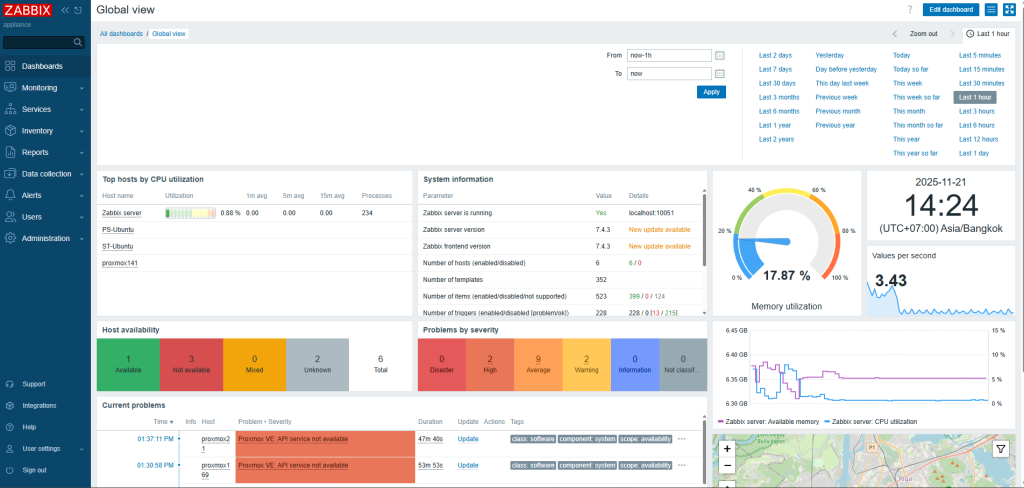
Task: Select the Last 7 days time range
Action: click(x=775, y=69)
